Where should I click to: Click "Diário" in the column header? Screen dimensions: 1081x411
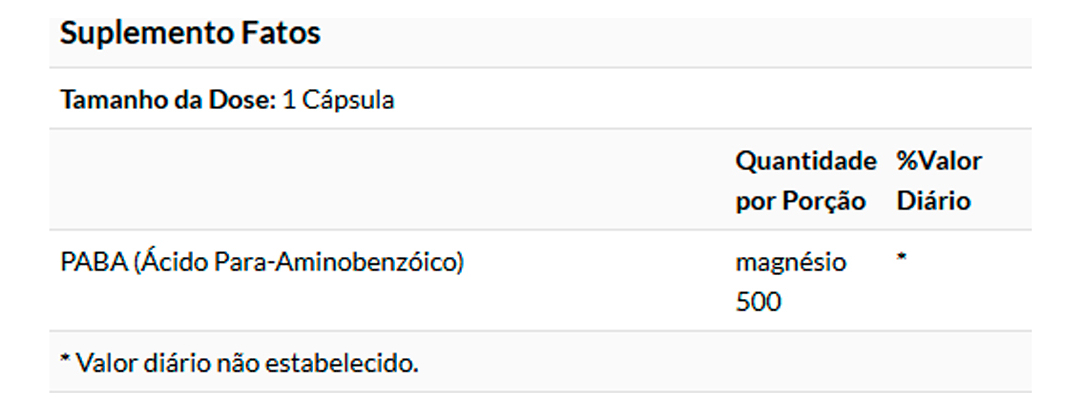click(933, 201)
